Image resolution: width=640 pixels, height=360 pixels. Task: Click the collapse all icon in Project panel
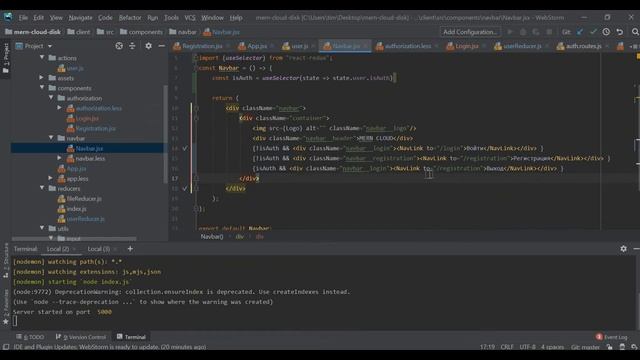pos(132,46)
